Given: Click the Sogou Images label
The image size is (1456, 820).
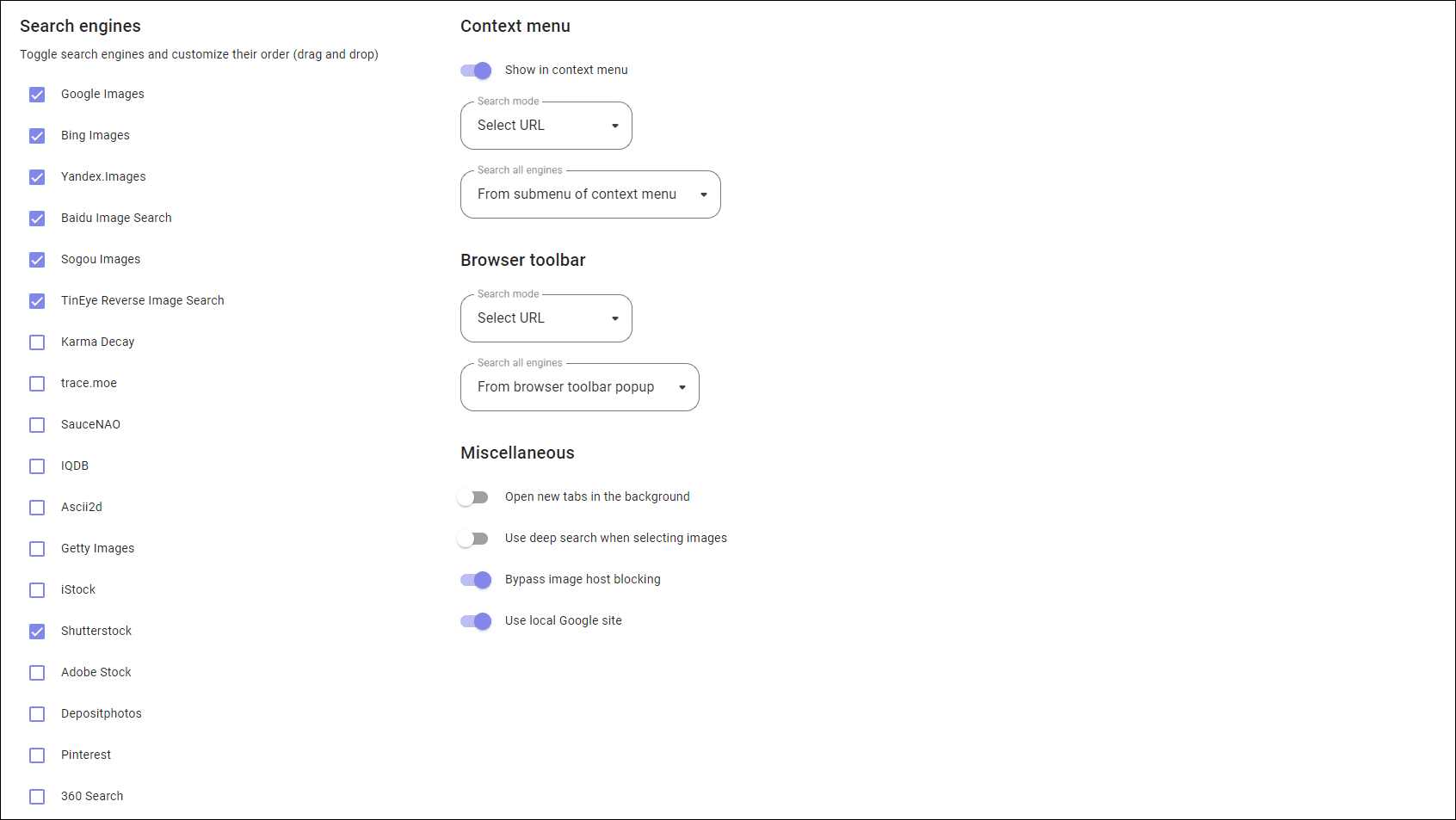Looking at the screenshot, I should 101,259.
